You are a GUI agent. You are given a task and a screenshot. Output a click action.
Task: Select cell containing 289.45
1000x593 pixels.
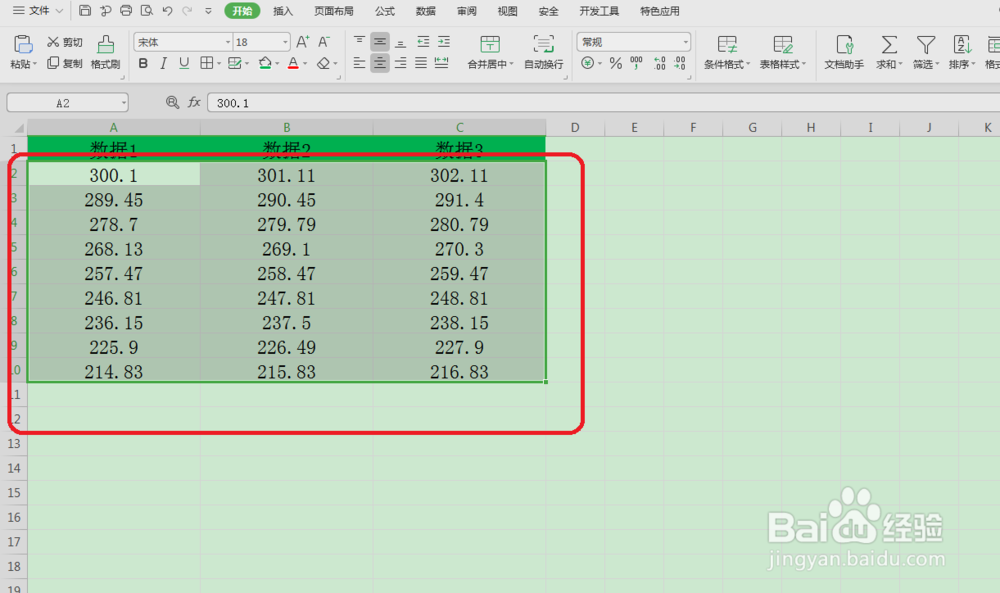click(x=114, y=200)
